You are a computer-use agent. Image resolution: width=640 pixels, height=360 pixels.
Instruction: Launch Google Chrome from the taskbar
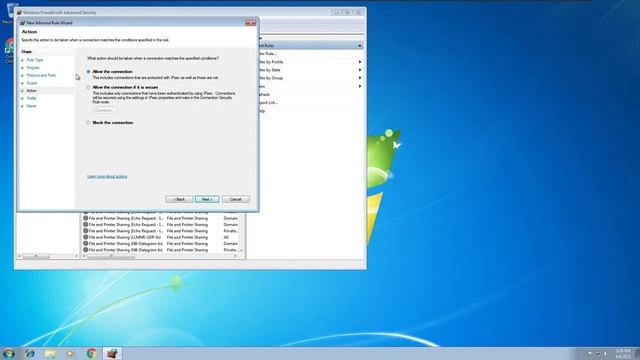pyautogui.click(x=91, y=353)
